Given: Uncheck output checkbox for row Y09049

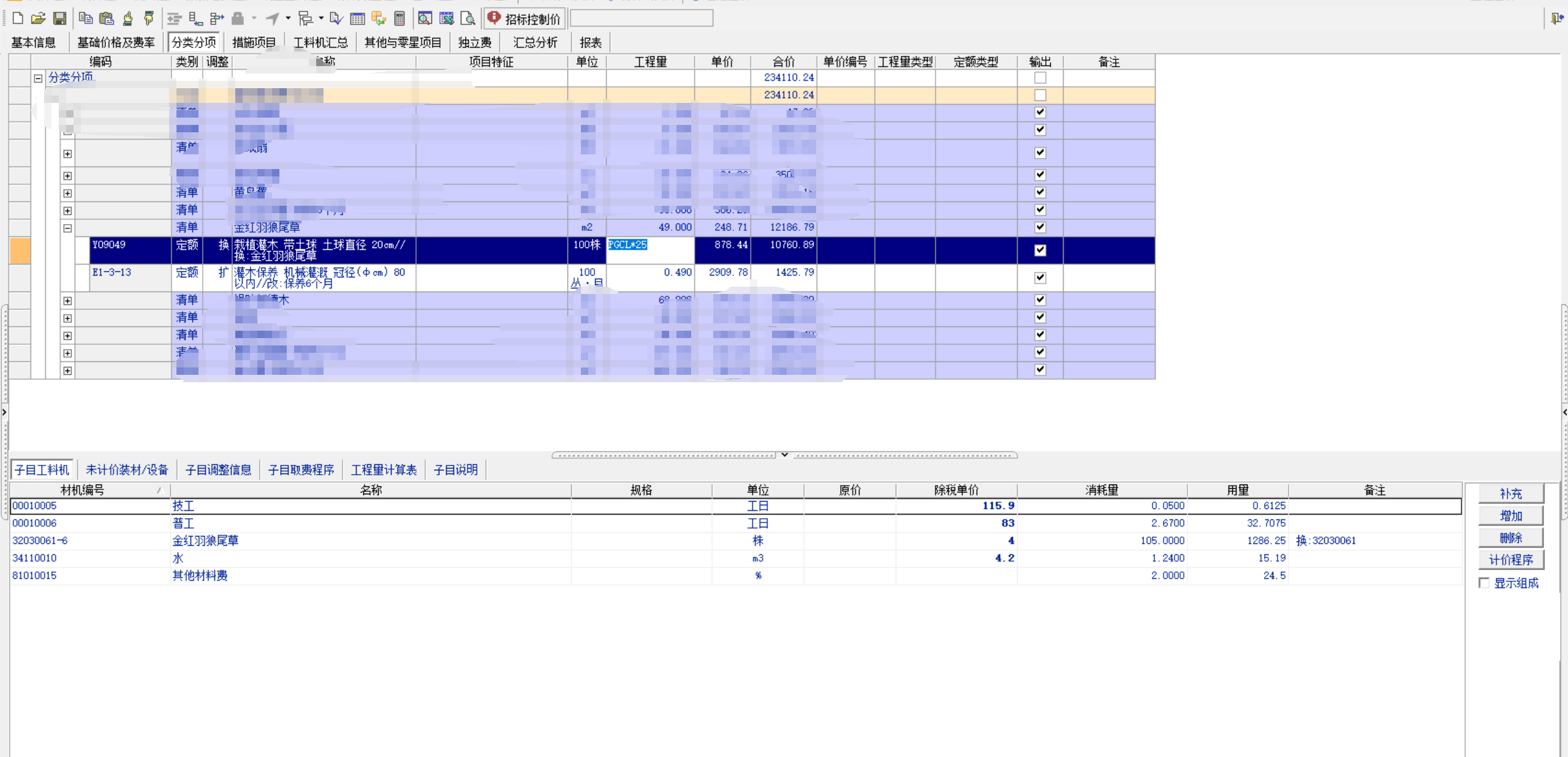Looking at the screenshot, I should pos(1040,250).
